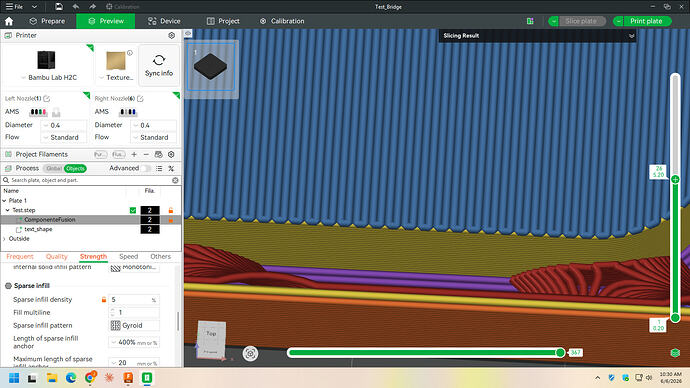690x388 pixels.
Task: Click the horizontal move progress slider handle
Action: point(560,352)
